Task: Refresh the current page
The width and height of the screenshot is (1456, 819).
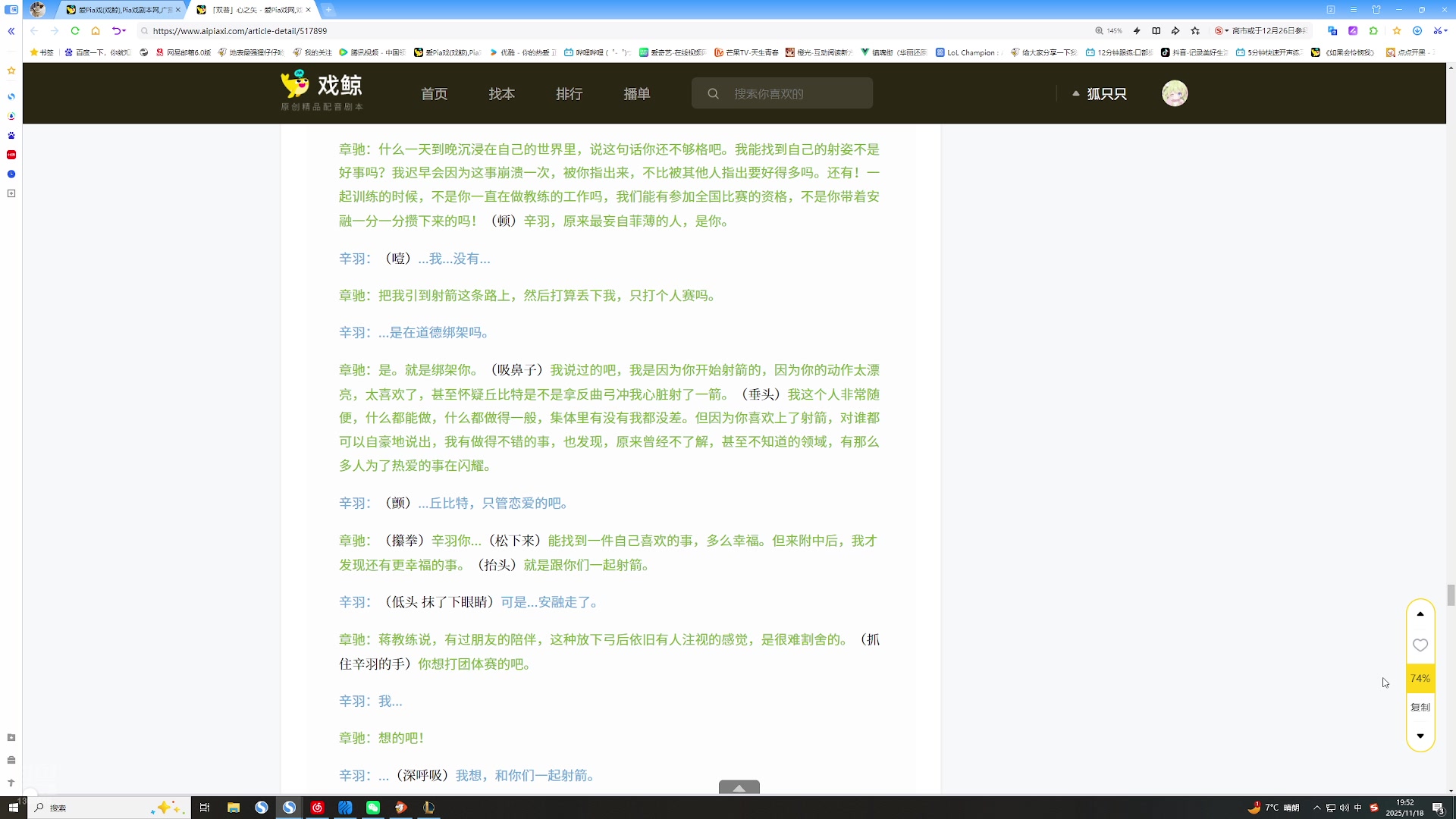Action: pyautogui.click(x=75, y=31)
